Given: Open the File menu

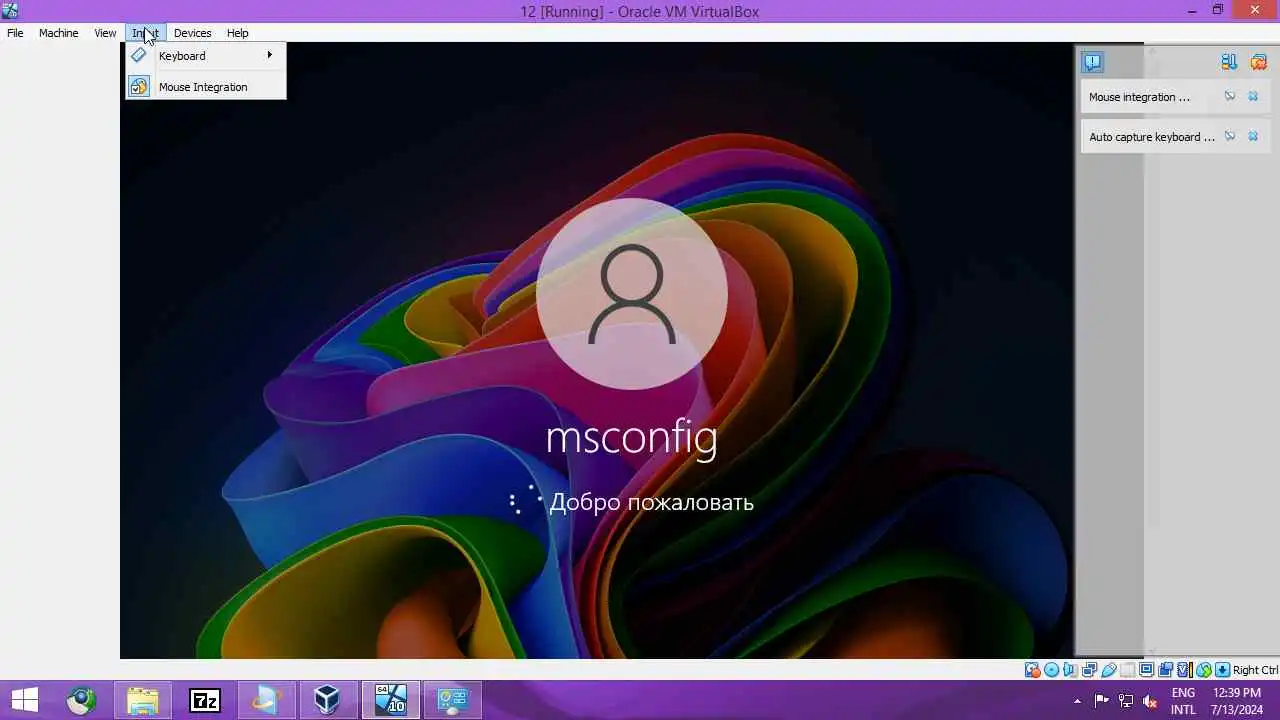Looking at the screenshot, I should (x=15, y=33).
